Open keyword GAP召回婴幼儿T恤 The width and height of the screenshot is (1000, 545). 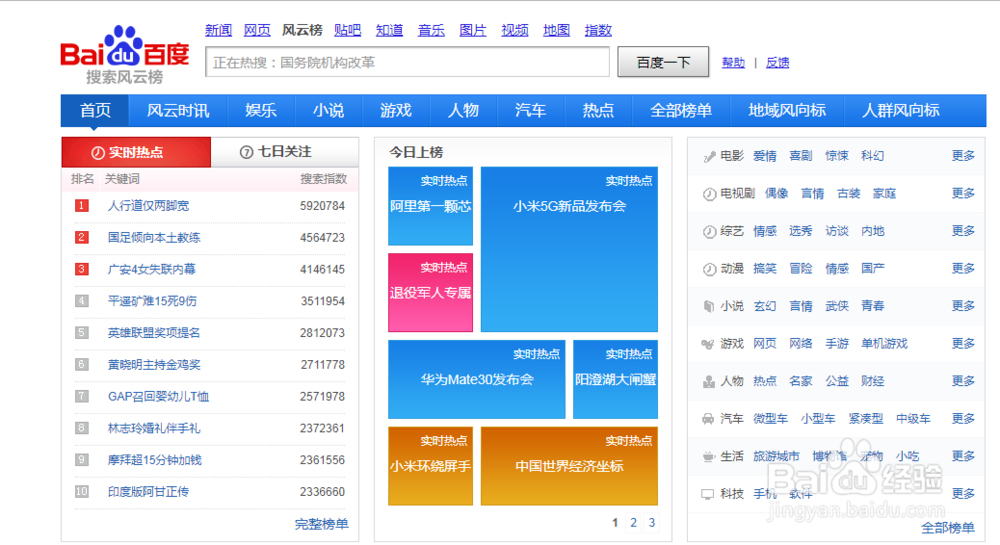pos(158,396)
